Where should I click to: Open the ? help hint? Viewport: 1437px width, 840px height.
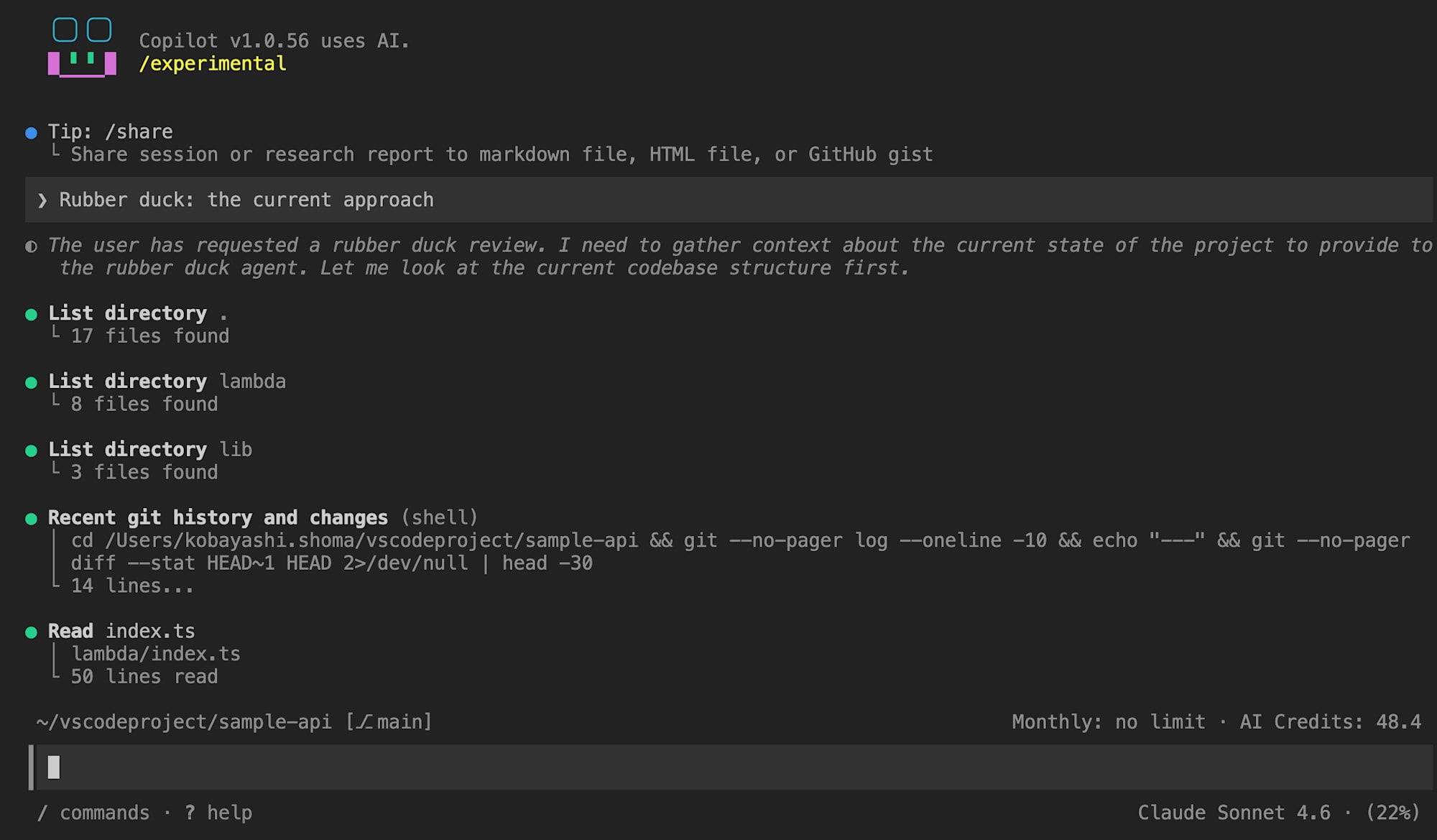(x=218, y=813)
